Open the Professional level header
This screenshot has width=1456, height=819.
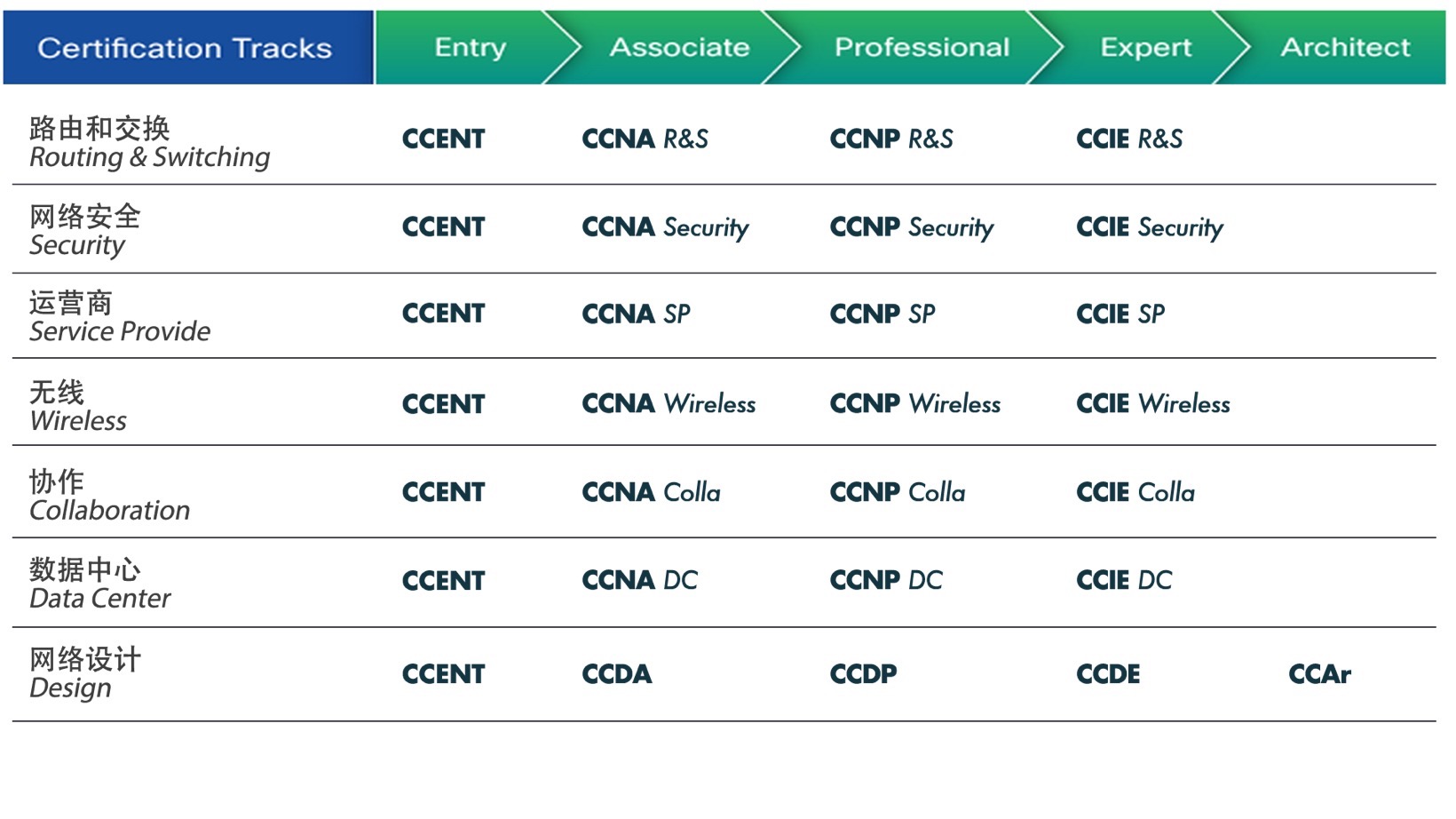[x=922, y=47]
